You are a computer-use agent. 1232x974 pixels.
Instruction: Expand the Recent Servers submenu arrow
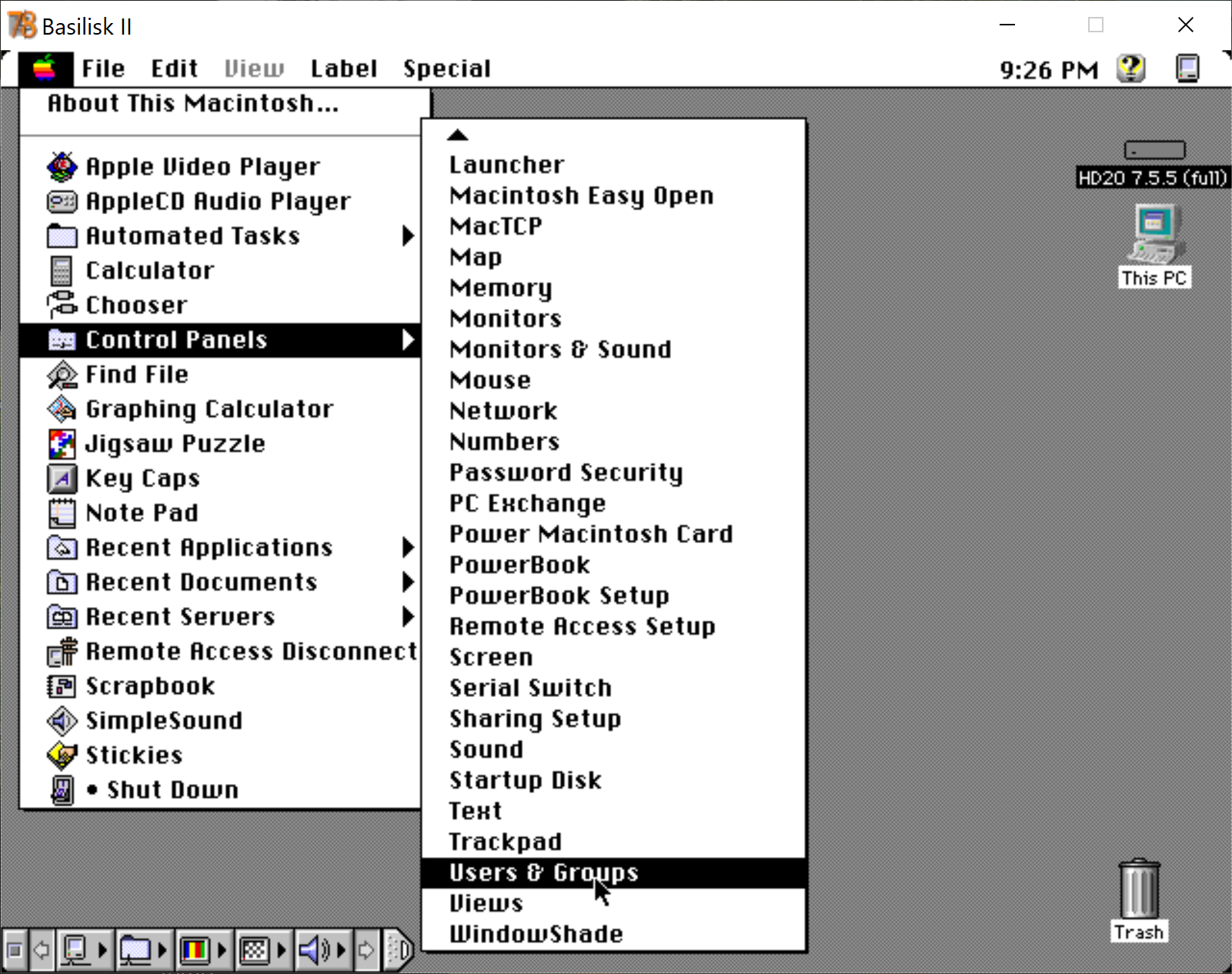pyautogui.click(x=408, y=617)
